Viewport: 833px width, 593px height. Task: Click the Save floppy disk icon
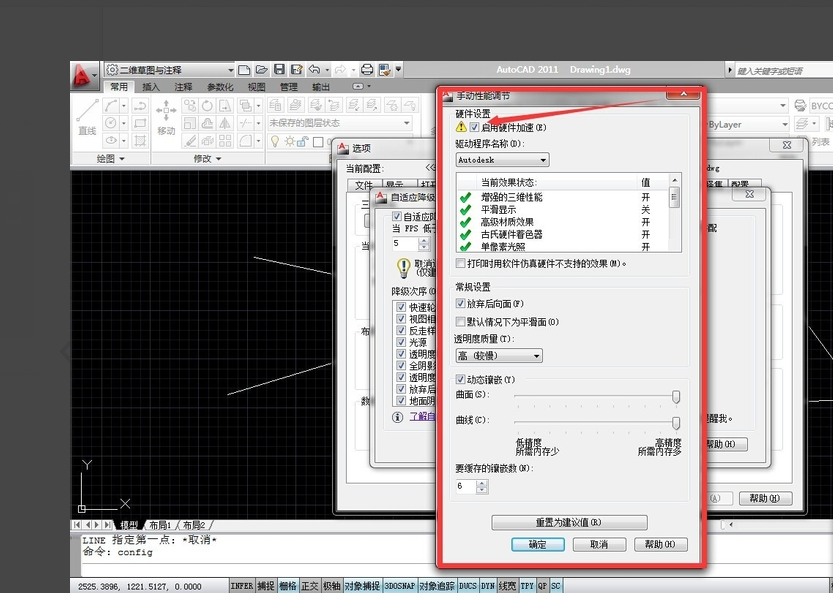pos(279,70)
